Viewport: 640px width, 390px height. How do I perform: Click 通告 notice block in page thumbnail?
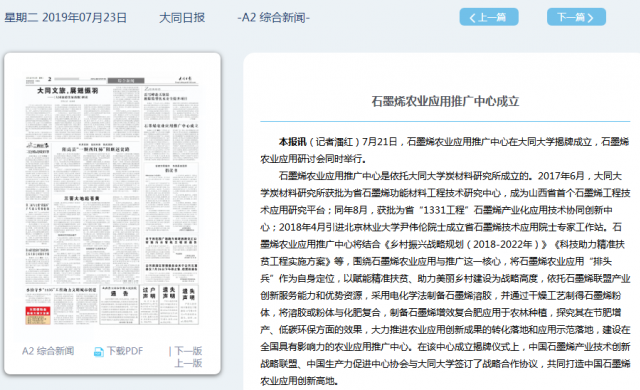119,306
